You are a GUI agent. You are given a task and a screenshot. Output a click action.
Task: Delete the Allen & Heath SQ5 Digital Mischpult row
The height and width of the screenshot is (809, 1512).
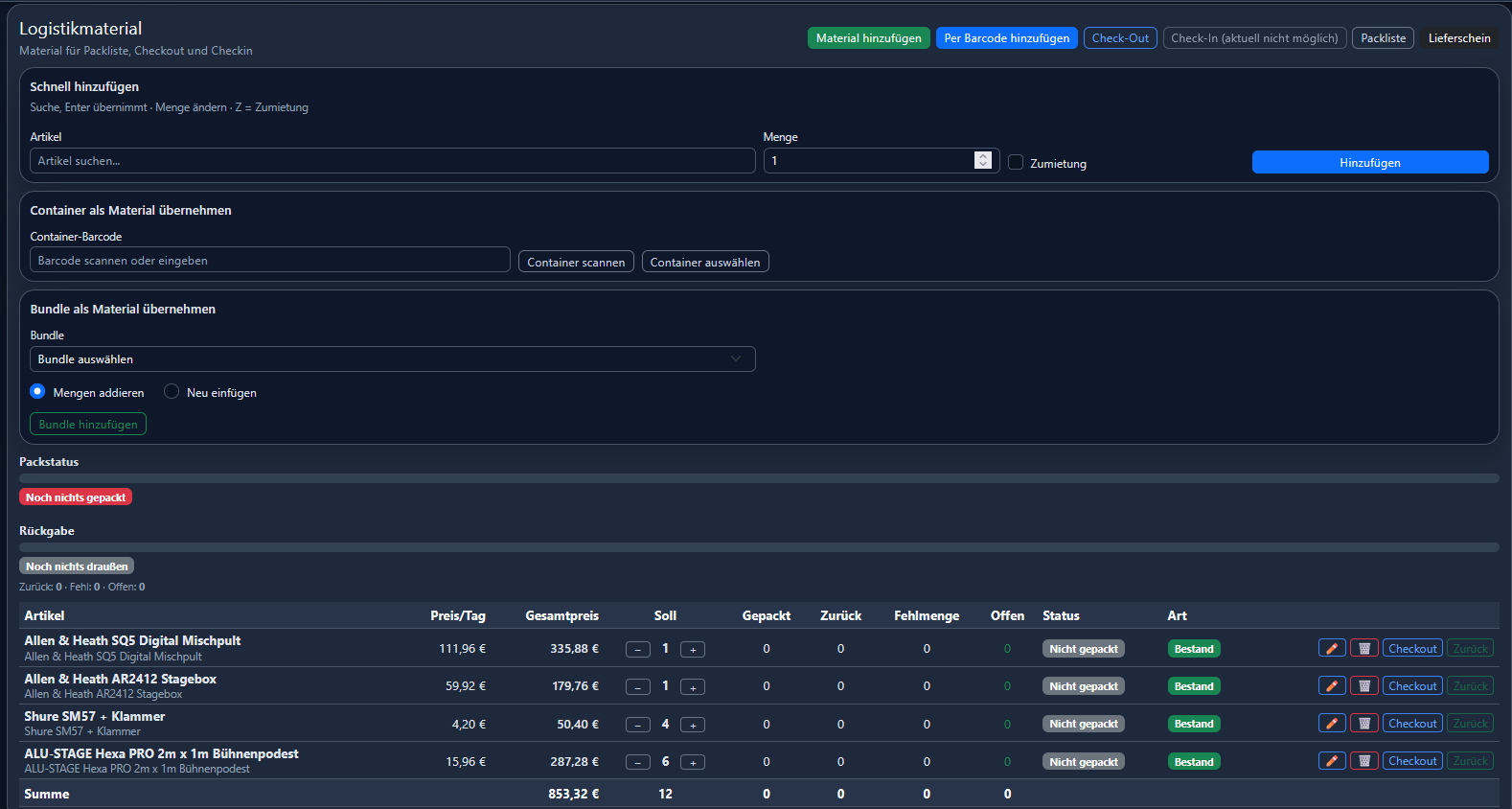pos(1364,648)
